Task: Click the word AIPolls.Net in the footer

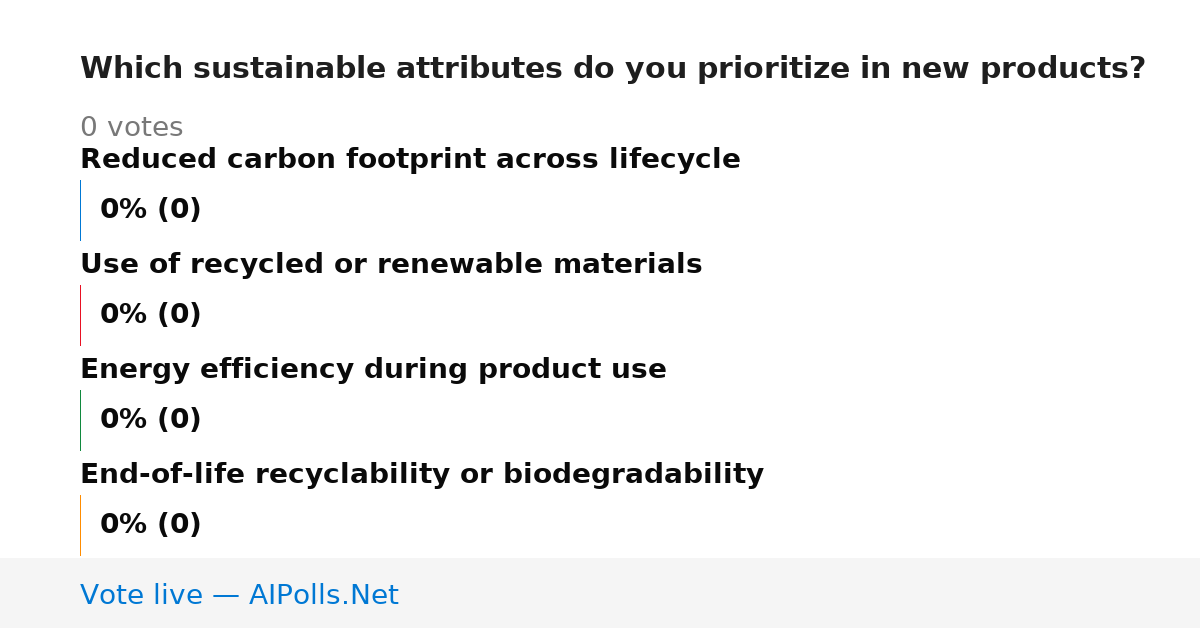Action: 323,595
